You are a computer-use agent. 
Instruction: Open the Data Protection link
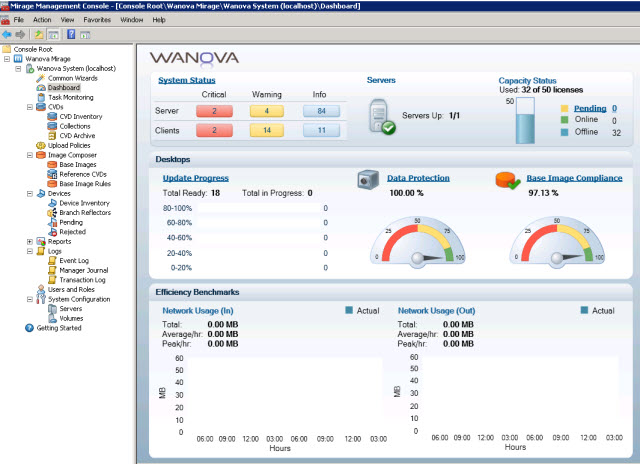(418, 178)
